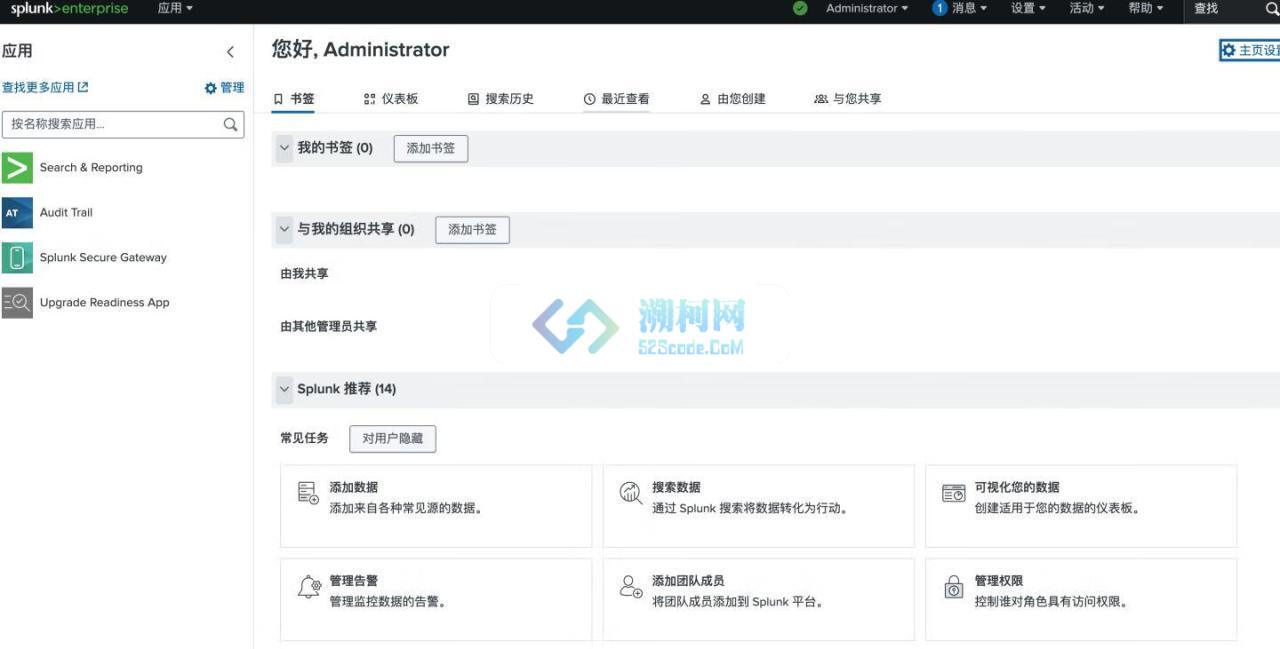This screenshot has width=1280, height=649.
Task: Open the 可视化您的数据 task card
Action: (1081, 506)
